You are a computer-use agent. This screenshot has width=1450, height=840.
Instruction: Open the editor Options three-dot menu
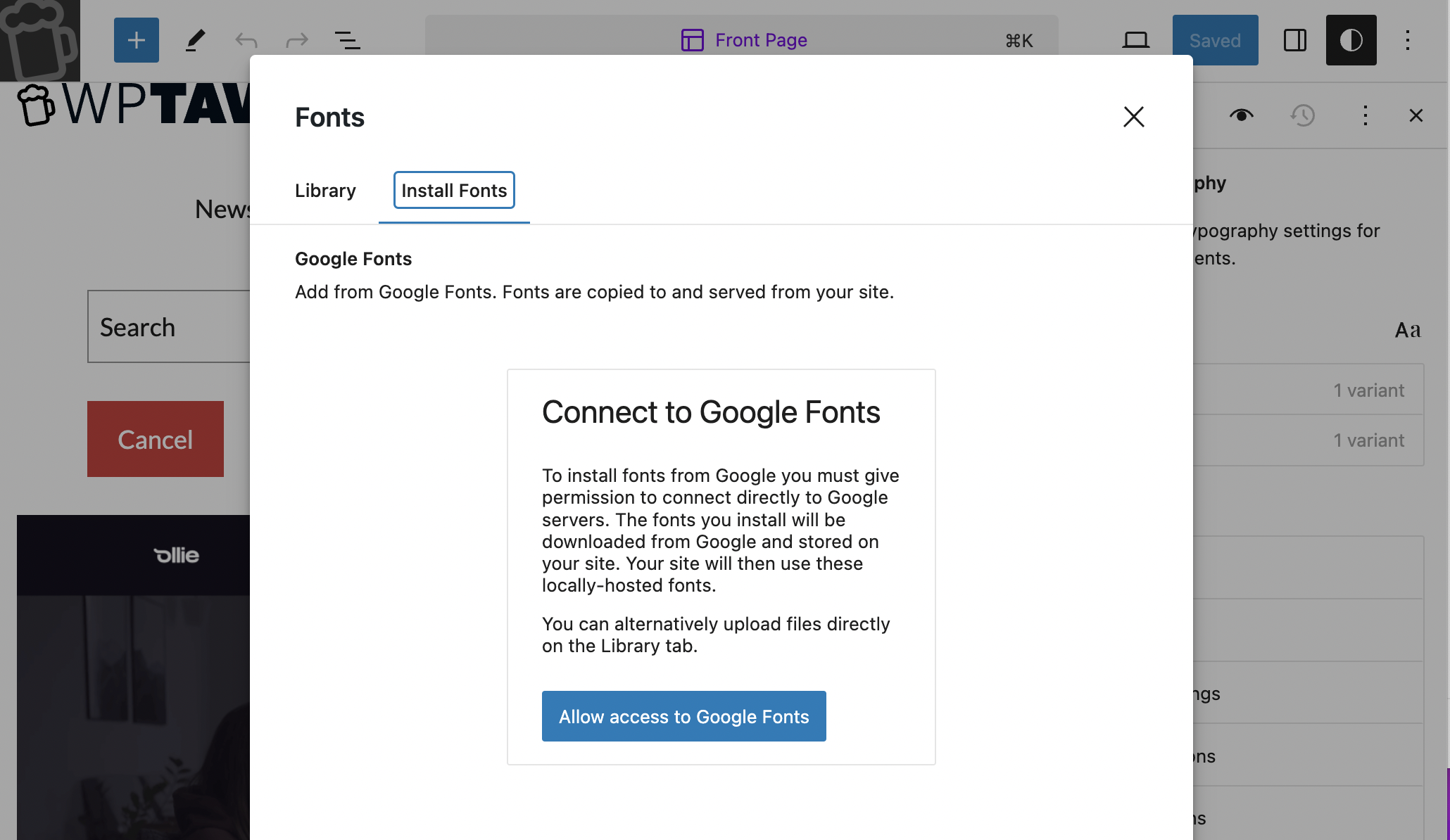pos(1407,40)
